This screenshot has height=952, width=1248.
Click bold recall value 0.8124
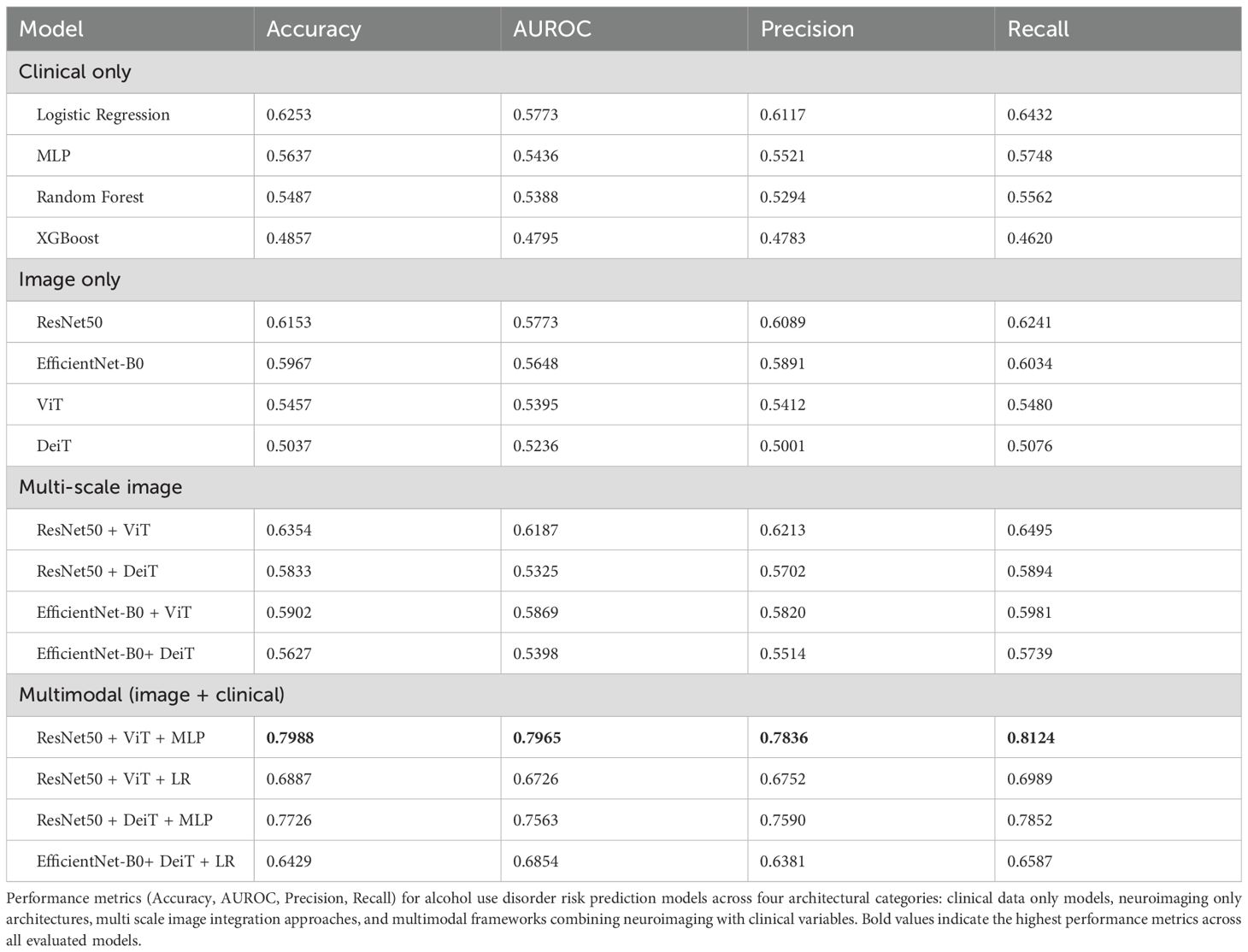tap(1031, 738)
